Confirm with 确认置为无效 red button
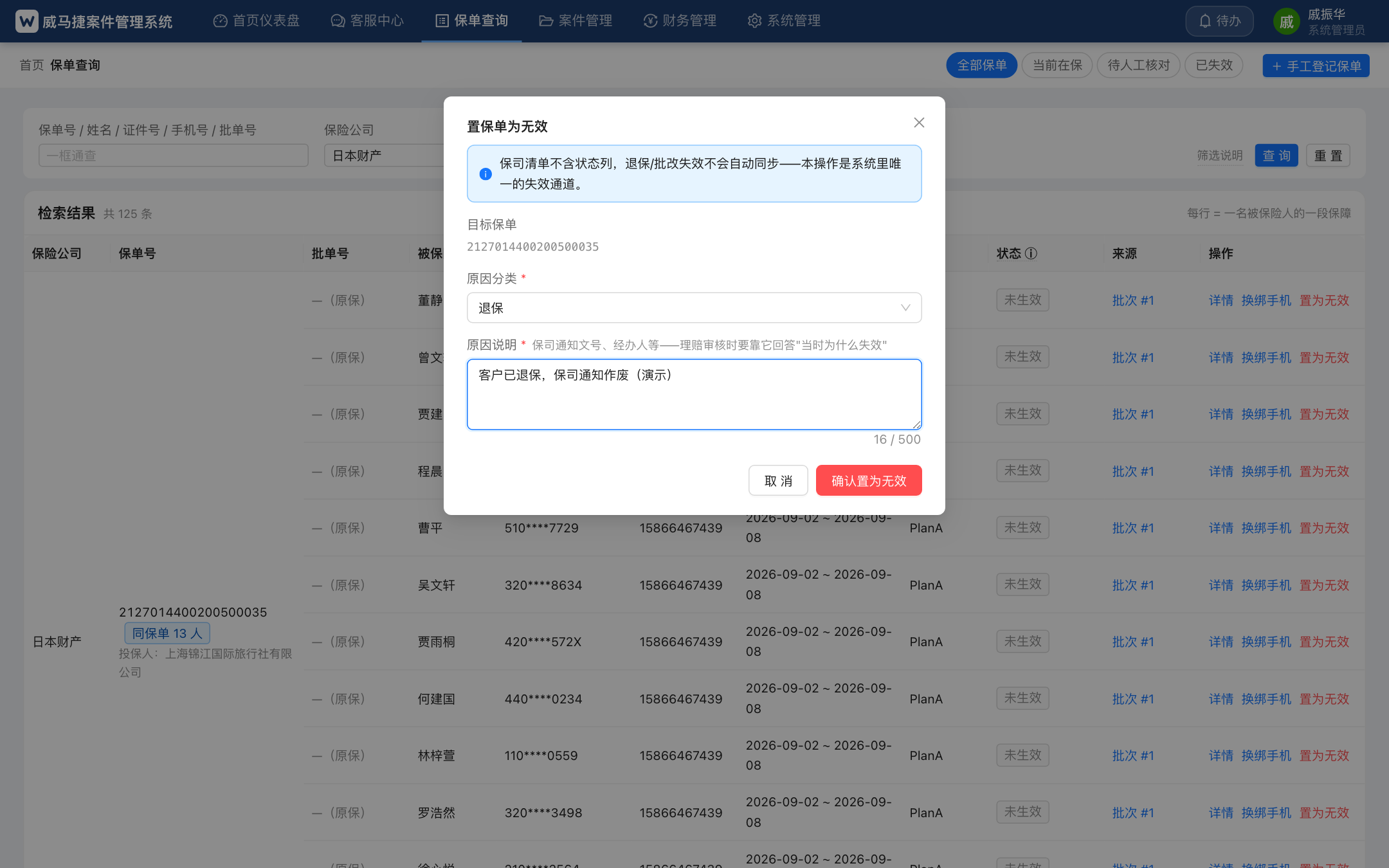This screenshot has height=868, width=1389. [869, 480]
